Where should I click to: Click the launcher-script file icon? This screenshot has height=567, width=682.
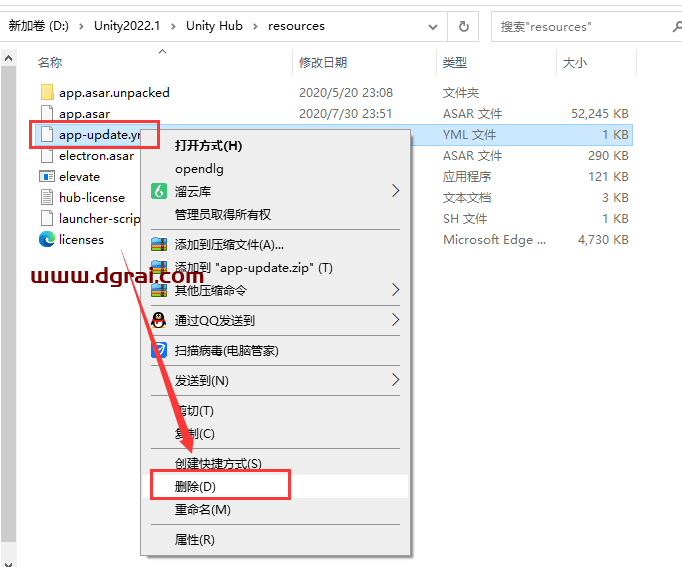[x=47, y=218]
